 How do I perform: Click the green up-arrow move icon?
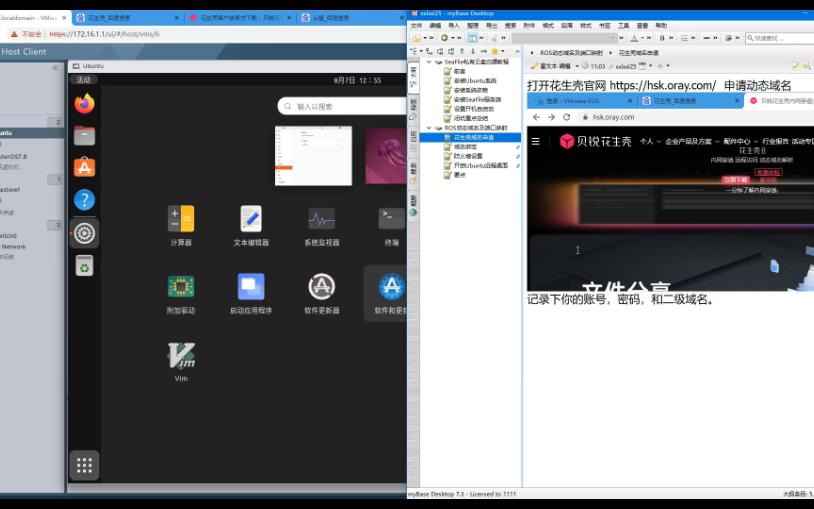462,51
